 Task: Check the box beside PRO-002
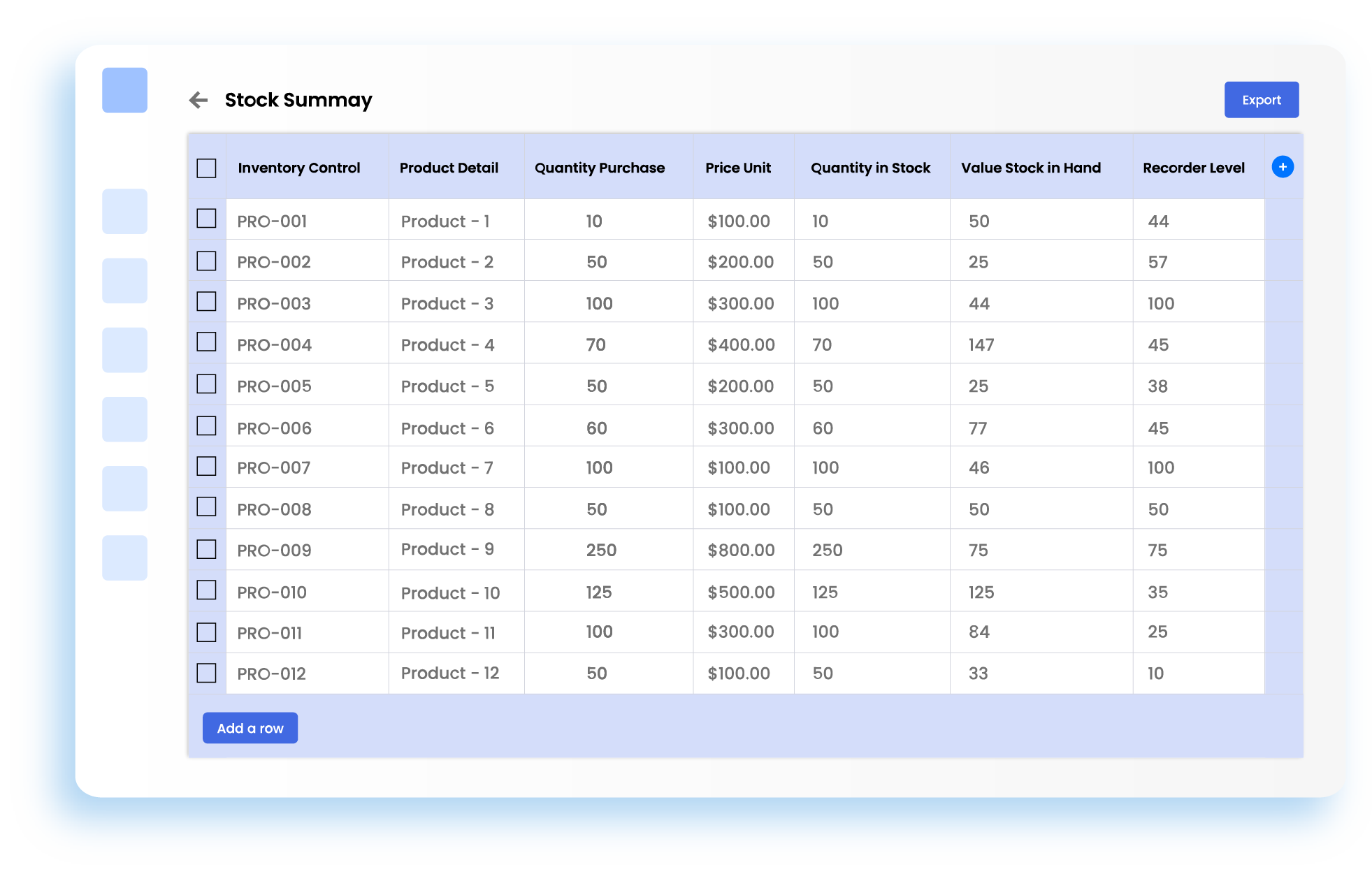(x=206, y=261)
